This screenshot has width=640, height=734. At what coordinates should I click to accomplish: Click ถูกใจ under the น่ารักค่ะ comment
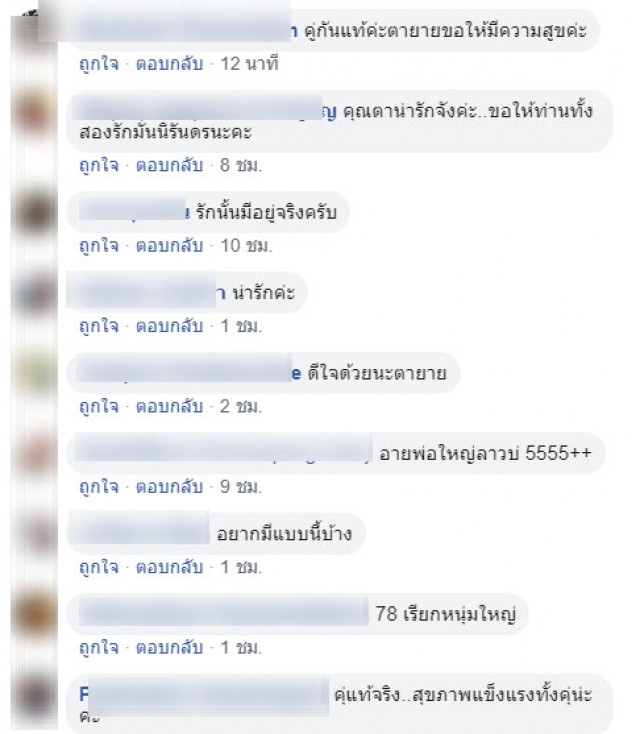click(x=99, y=326)
